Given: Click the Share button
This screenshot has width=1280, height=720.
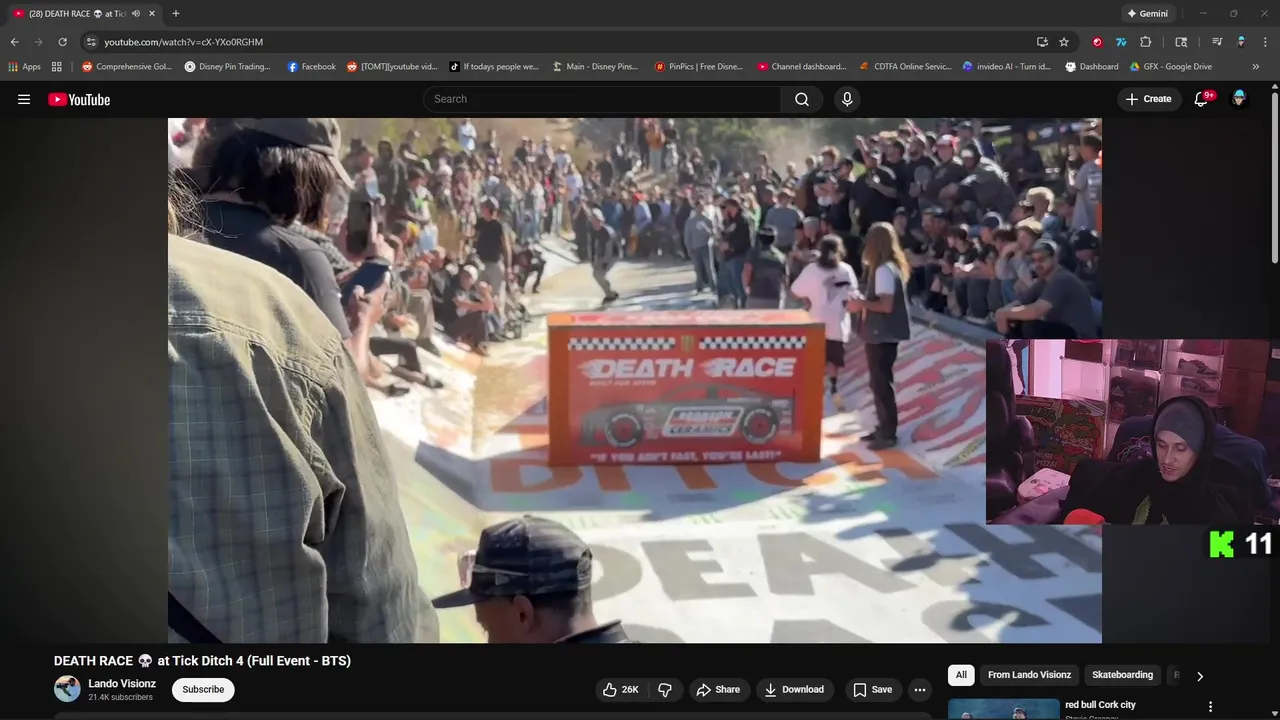Looking at the screenshot, I should pos(718,690).
